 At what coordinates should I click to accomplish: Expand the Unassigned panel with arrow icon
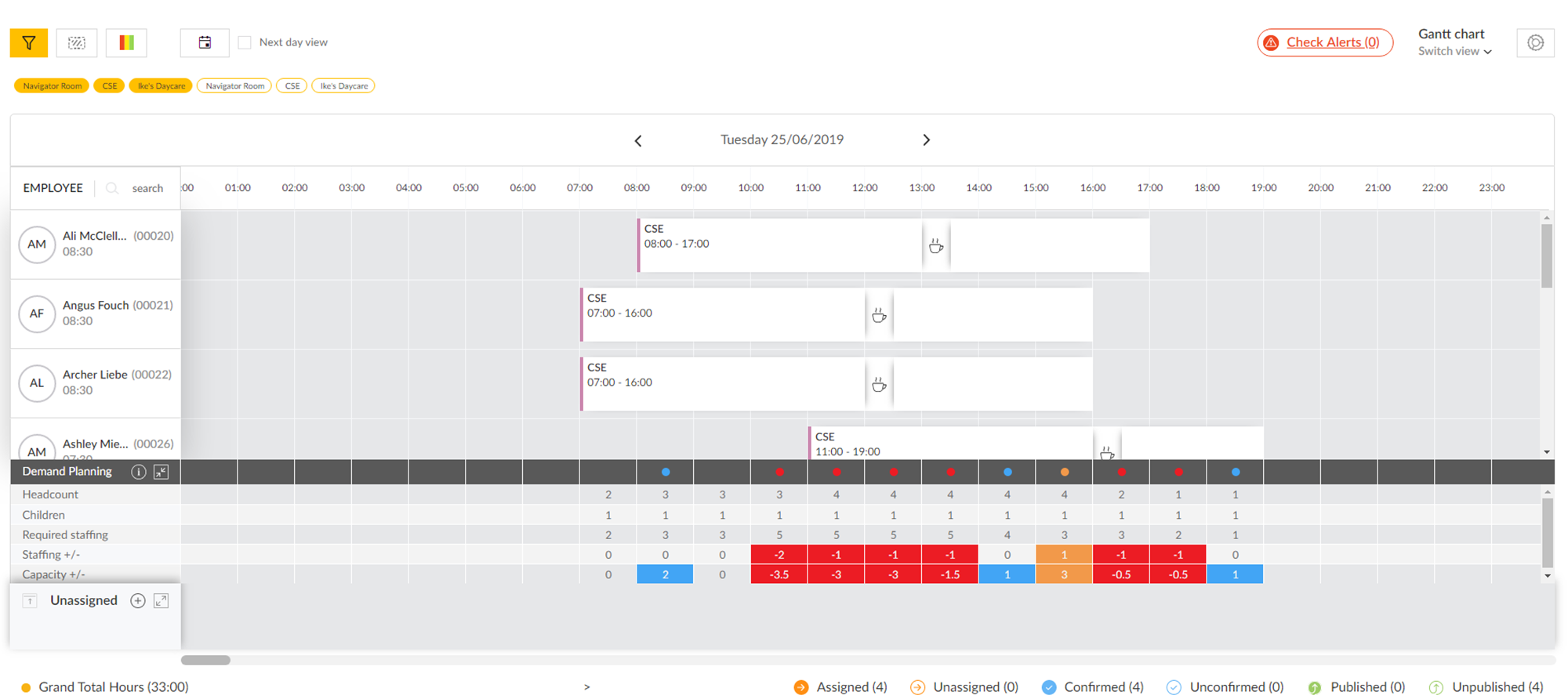[x=162, y=601]
